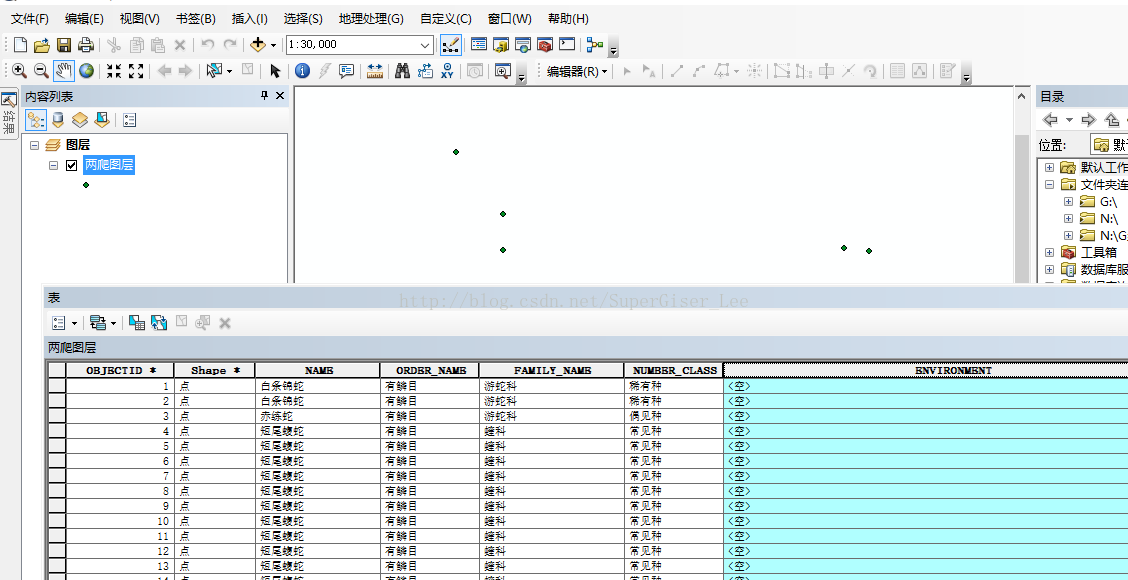Screen dimensions: 1128x580
Task: Save the map document
Action: click(64, 45)
